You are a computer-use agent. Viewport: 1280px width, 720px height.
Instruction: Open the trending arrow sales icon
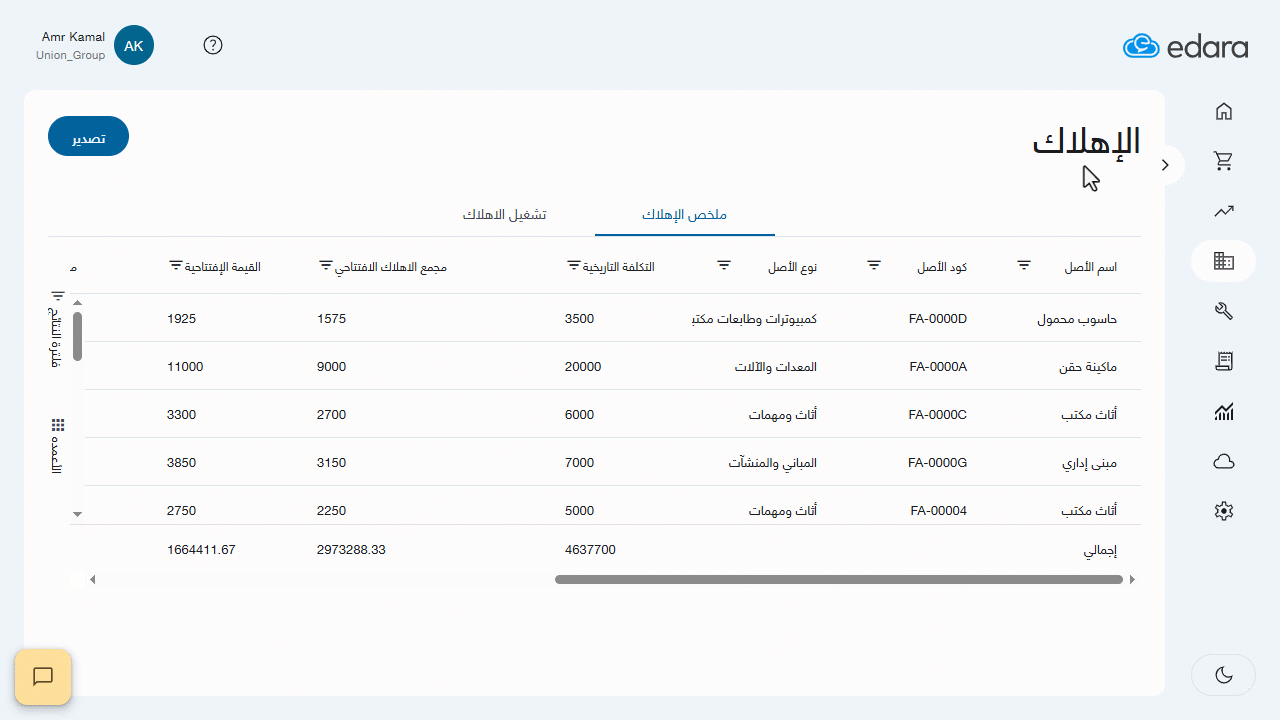click(x=1223, y=211)
